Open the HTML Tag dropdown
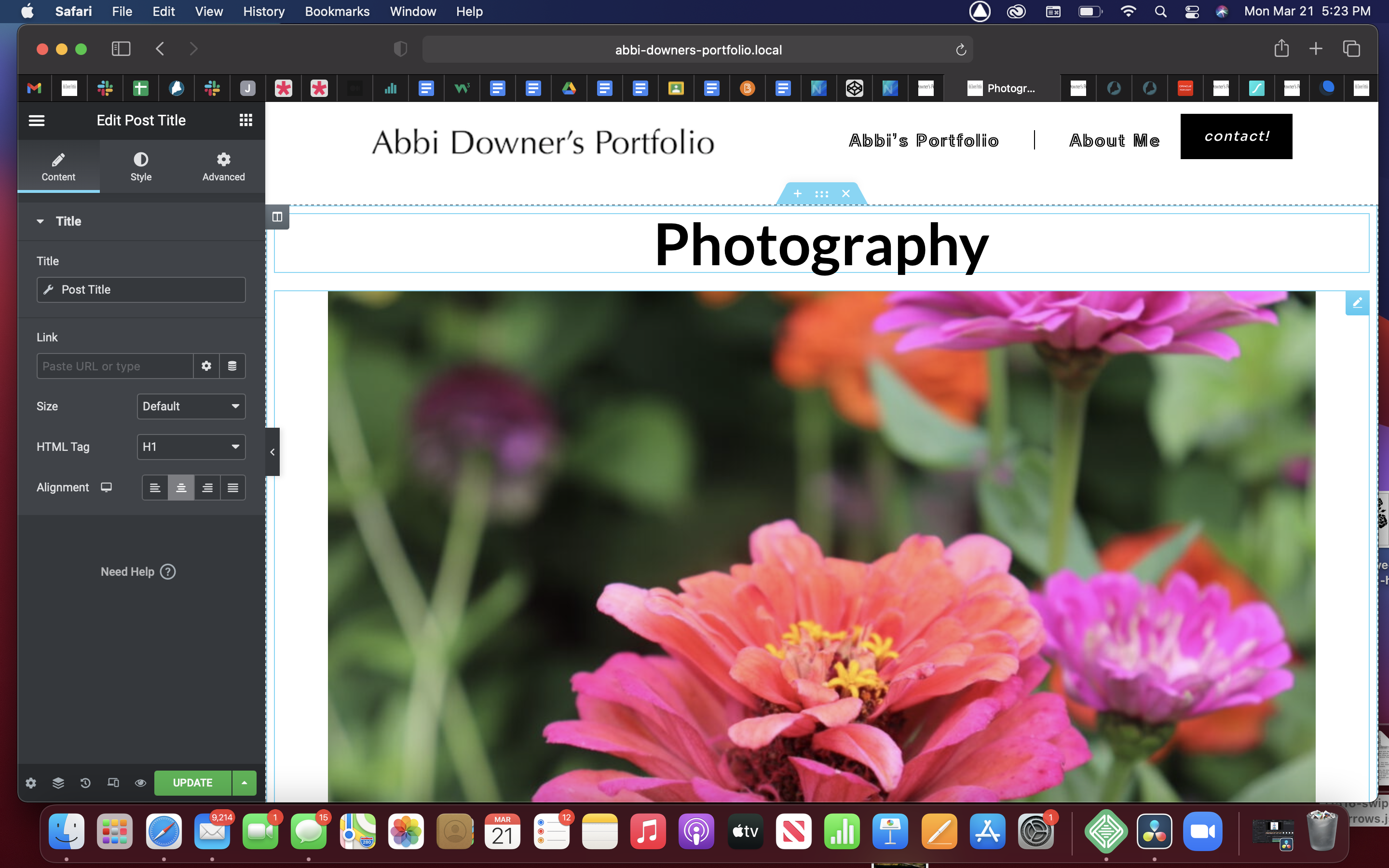1389x868 pixels. click(191, 447)
